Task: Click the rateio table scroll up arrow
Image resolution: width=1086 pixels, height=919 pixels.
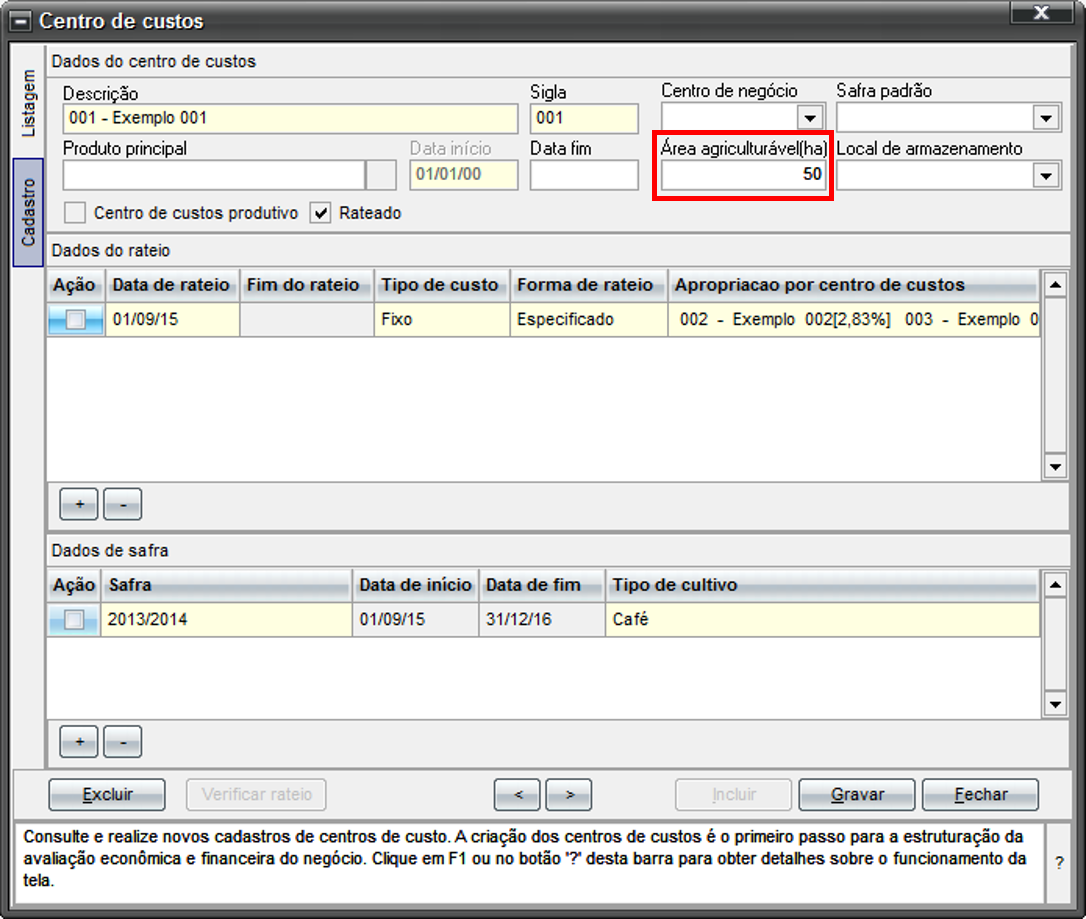Action: pos(1055,285)
